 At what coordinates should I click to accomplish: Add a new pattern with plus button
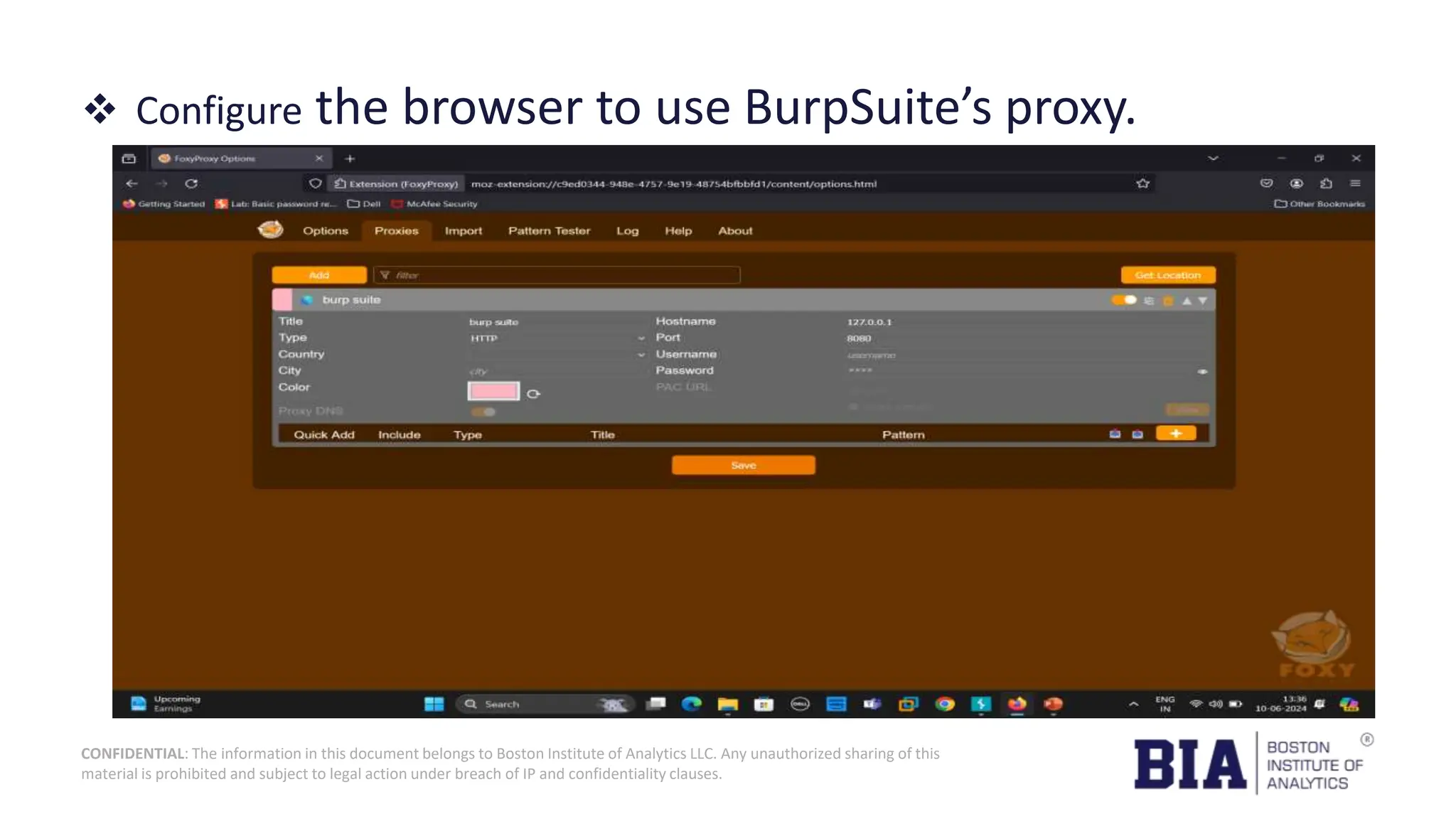tap(1176, 434)
